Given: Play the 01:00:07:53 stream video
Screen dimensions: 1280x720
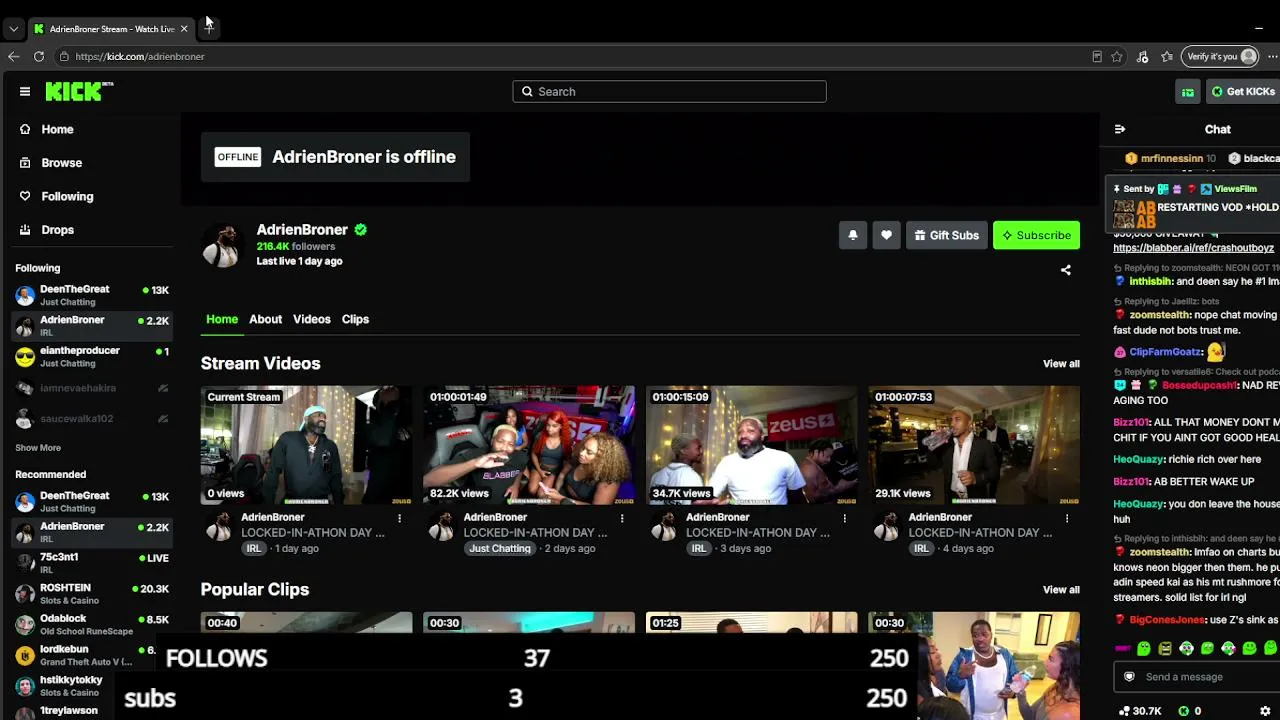Looking at the screenshot, I should coord(974,445).
